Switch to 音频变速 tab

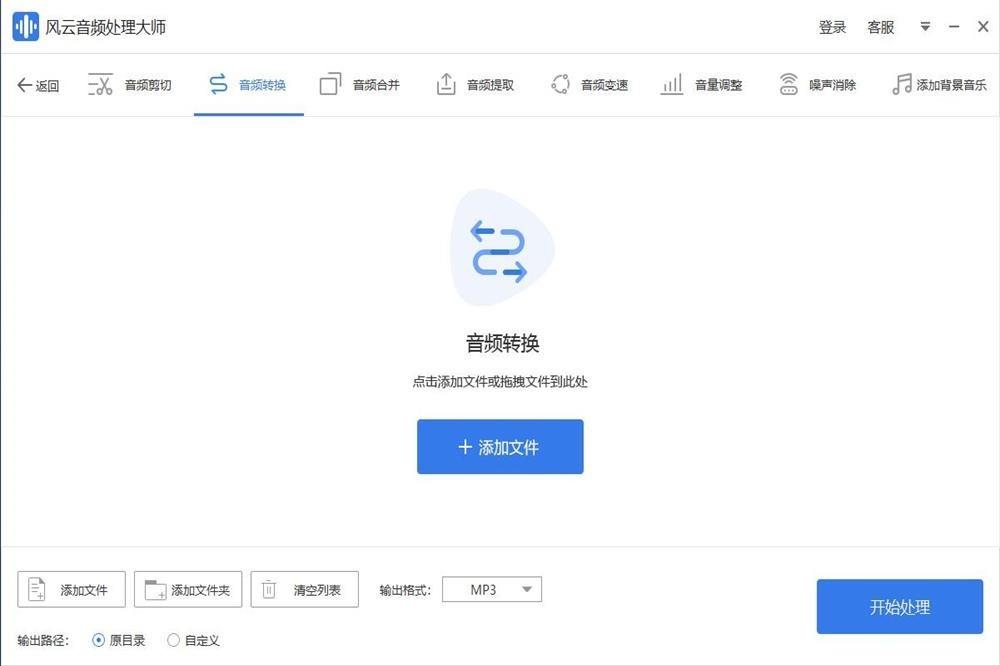[589, 85]
